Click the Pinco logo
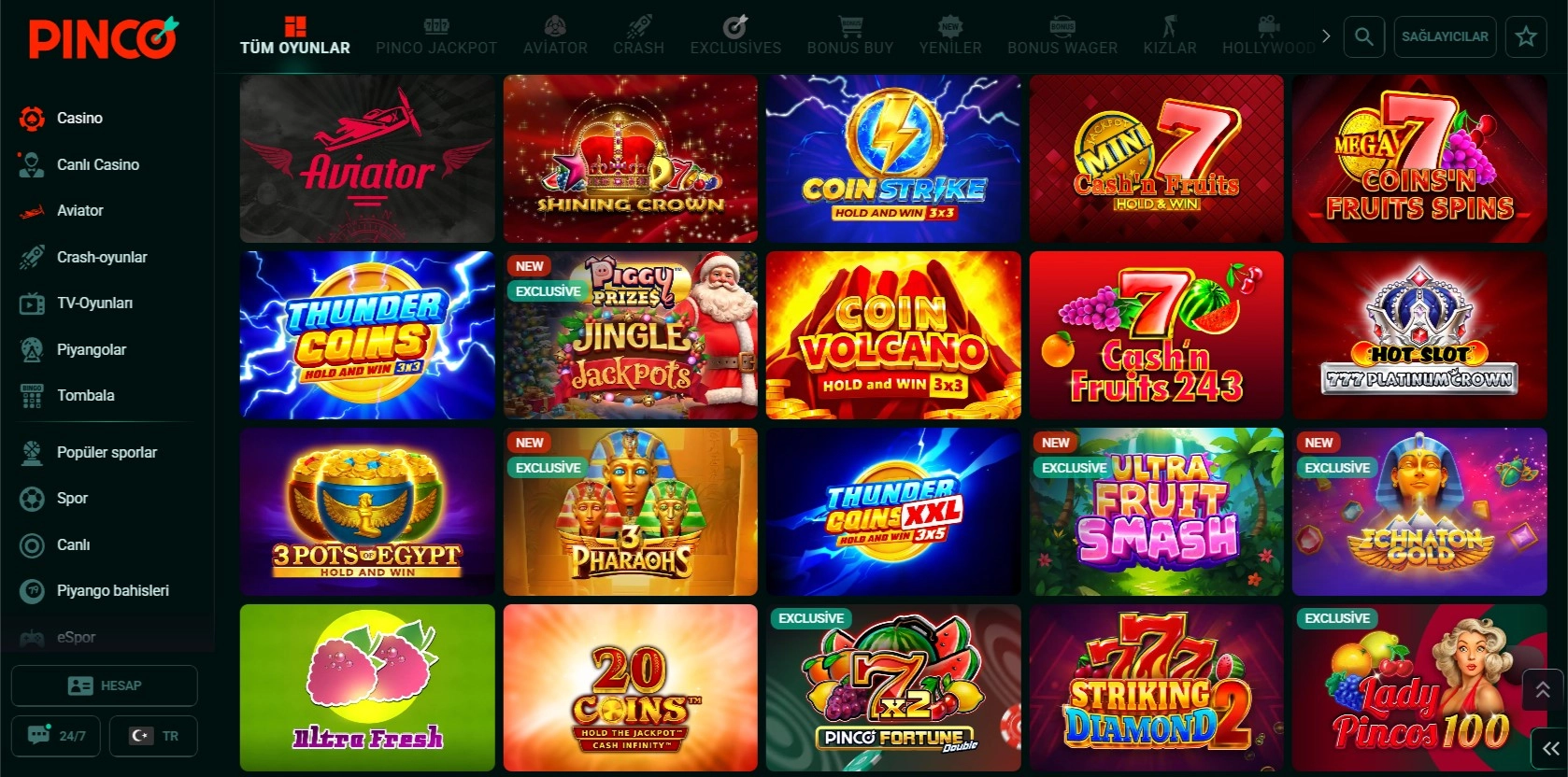Image resolution: width=1568 pixels, height=777 pixels. coord(103,38)
